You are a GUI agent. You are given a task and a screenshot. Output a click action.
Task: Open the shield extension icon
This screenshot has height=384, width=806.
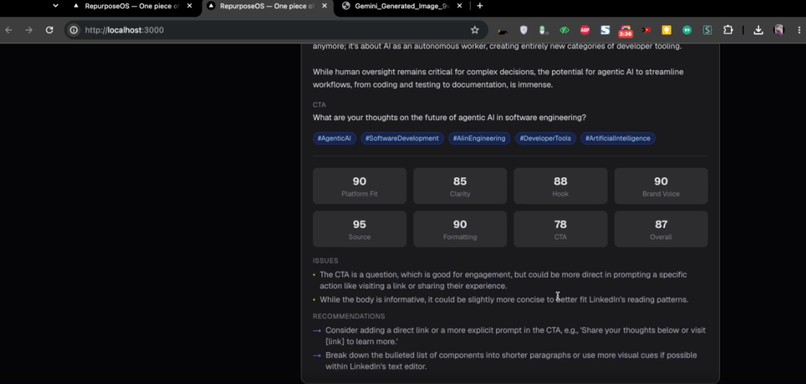click(523, 30)
